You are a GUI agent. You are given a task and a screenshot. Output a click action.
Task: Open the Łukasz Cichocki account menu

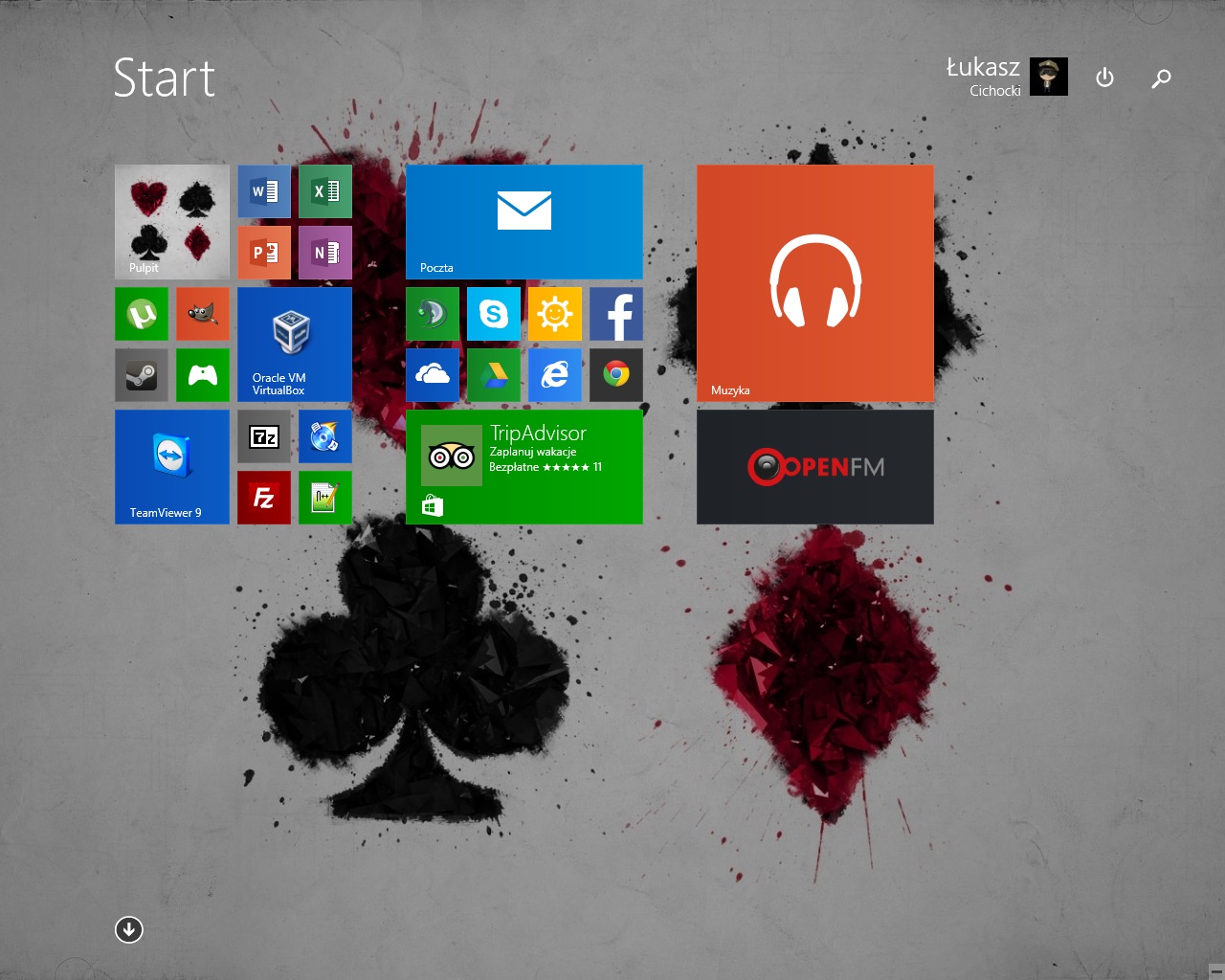tap(1007, 77)
